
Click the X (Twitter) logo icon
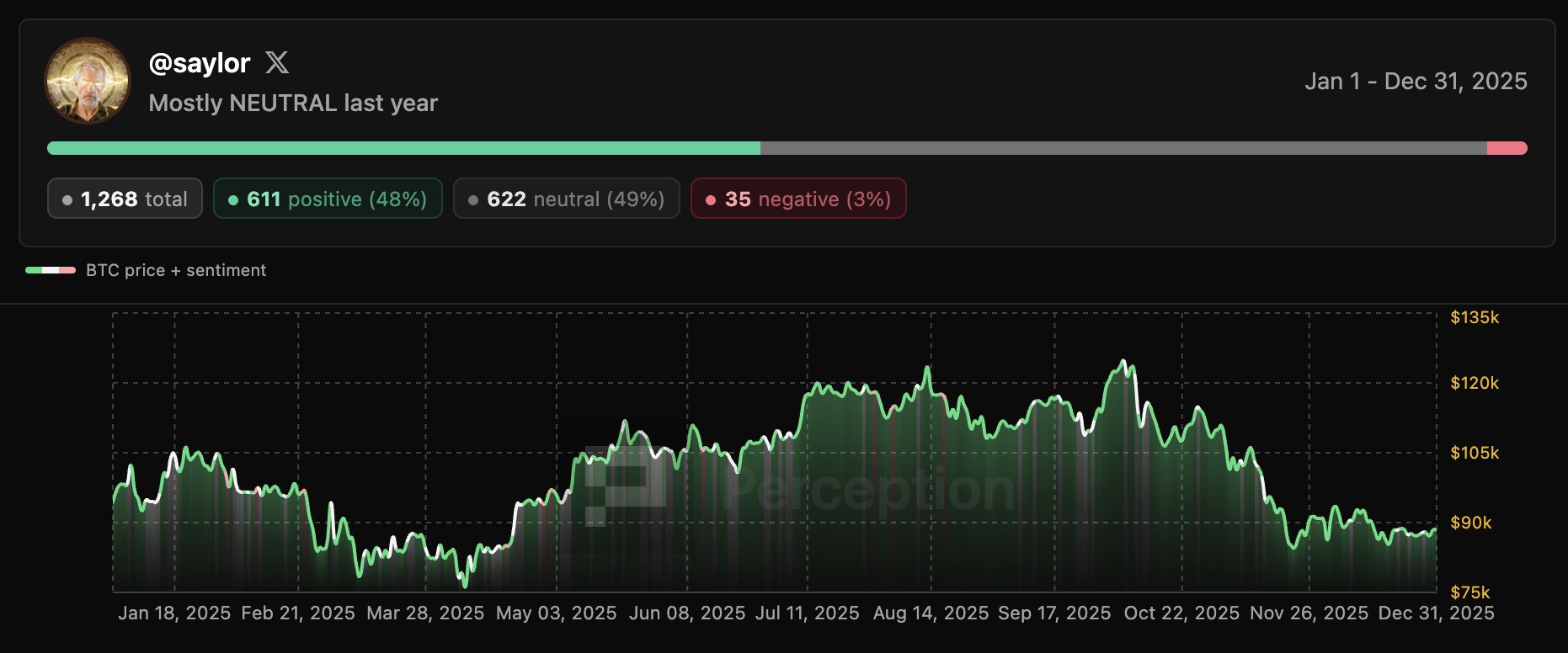coord(277,62)
